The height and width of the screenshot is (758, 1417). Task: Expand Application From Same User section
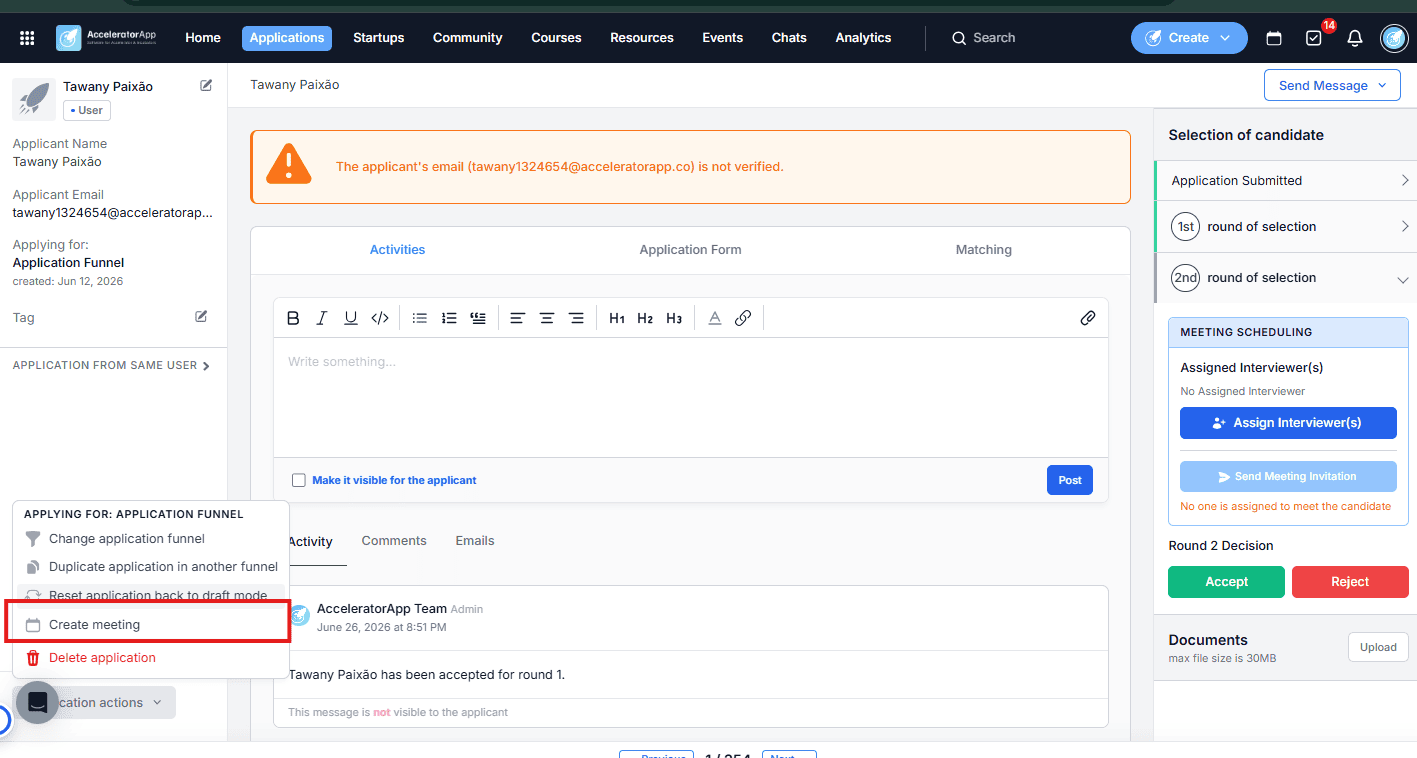point(111,366)
